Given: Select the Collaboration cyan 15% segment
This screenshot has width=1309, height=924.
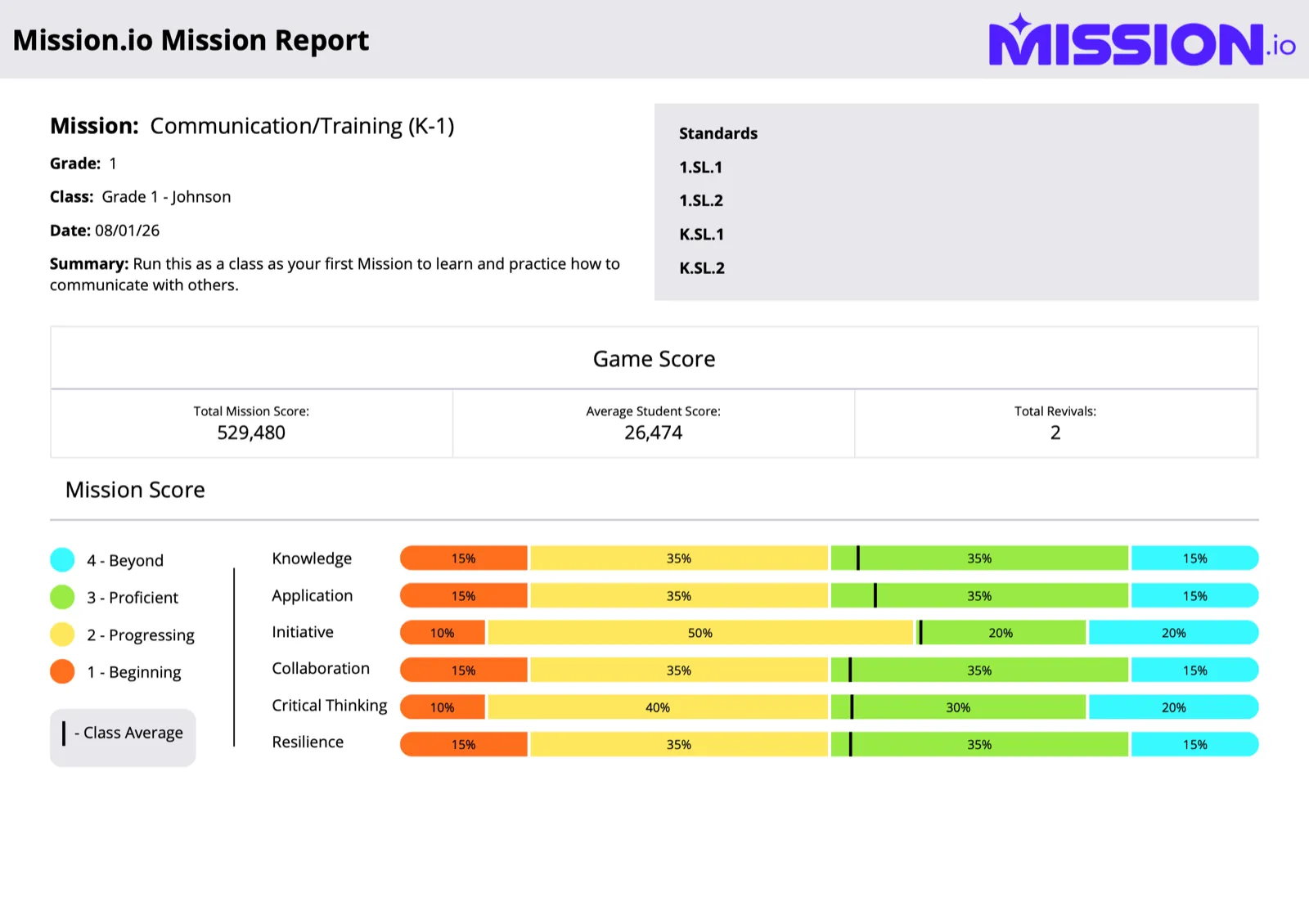Looking at the screenshot, I should pos(1195,671).
